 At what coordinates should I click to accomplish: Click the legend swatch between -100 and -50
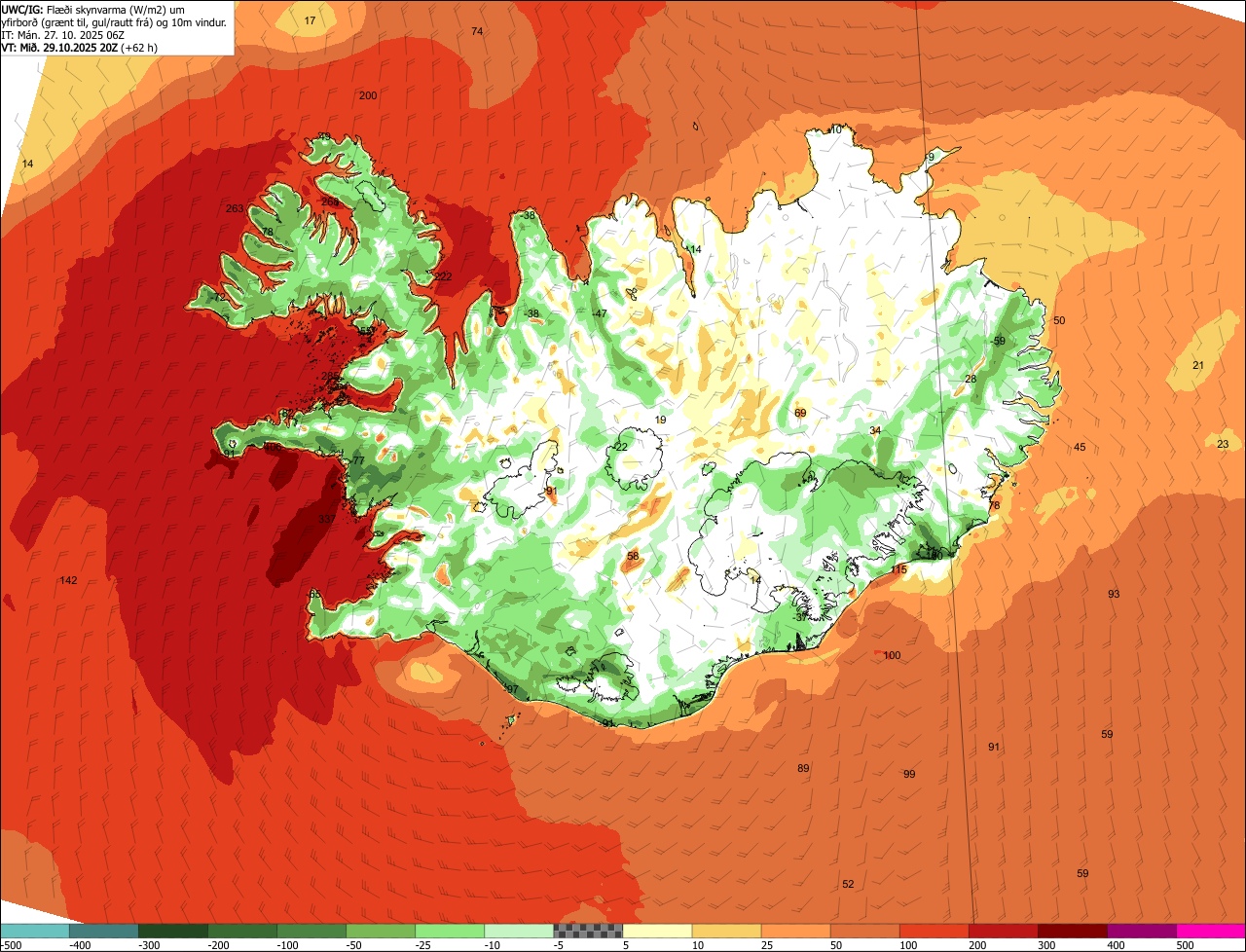coord(311,931)
